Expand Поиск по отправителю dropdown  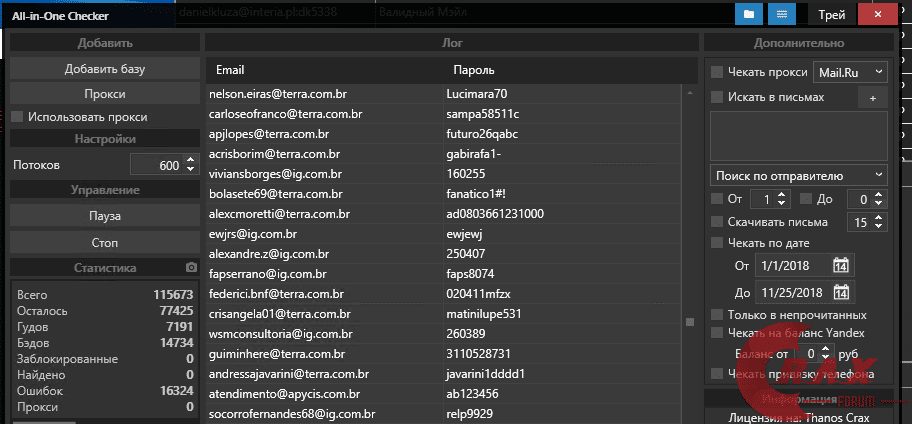pos(799,175)
